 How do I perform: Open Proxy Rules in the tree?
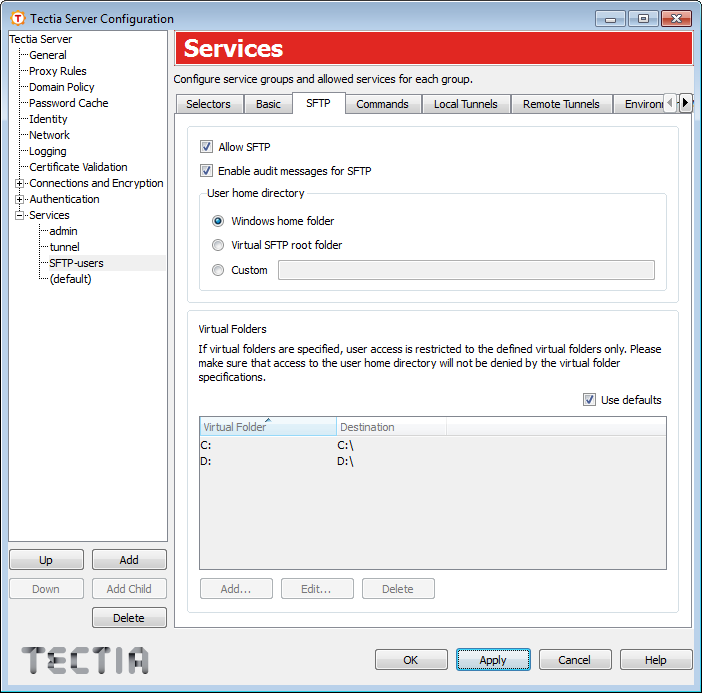58,71
